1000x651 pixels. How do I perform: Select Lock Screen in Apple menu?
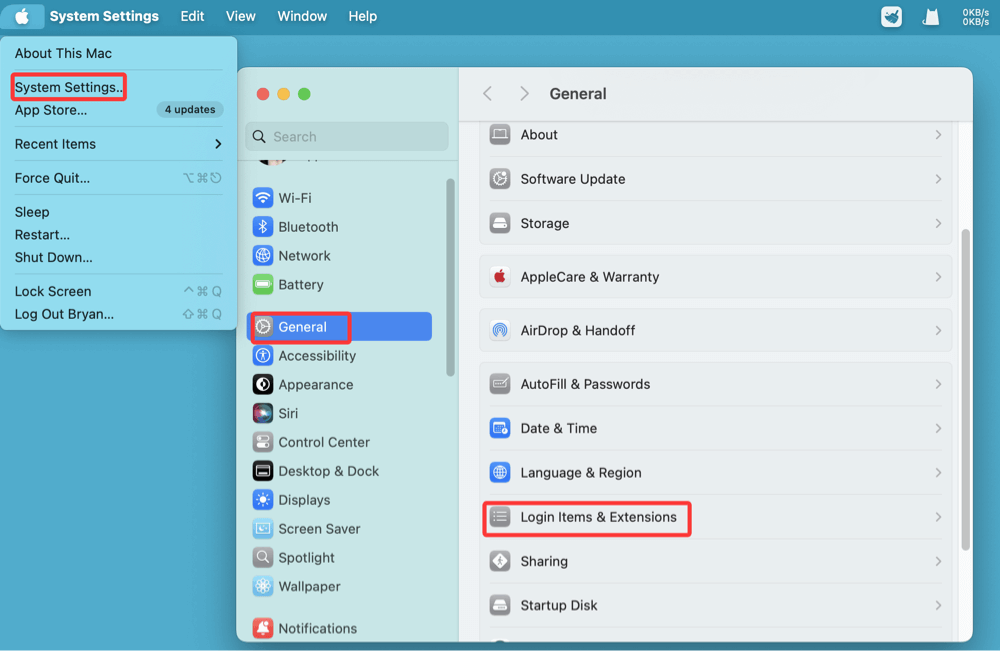coord(53,291)
